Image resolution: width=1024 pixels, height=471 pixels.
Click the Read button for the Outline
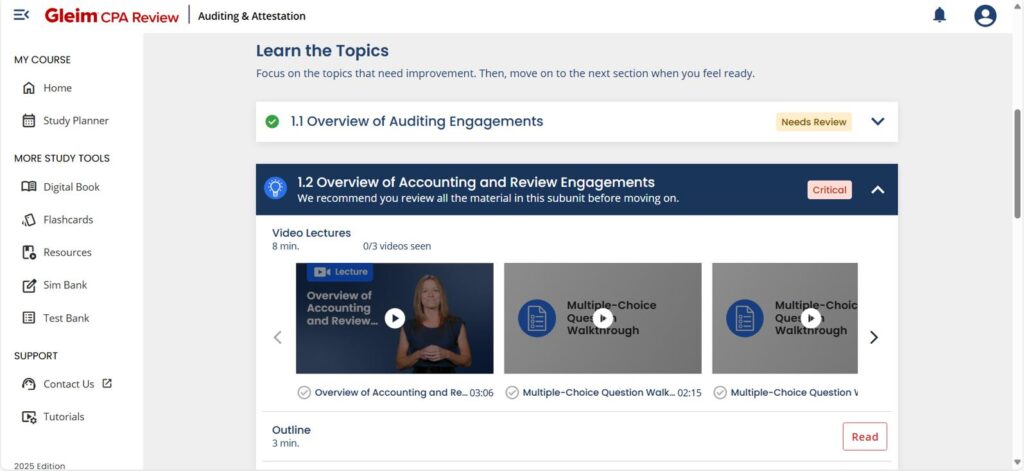pos(865,436)
